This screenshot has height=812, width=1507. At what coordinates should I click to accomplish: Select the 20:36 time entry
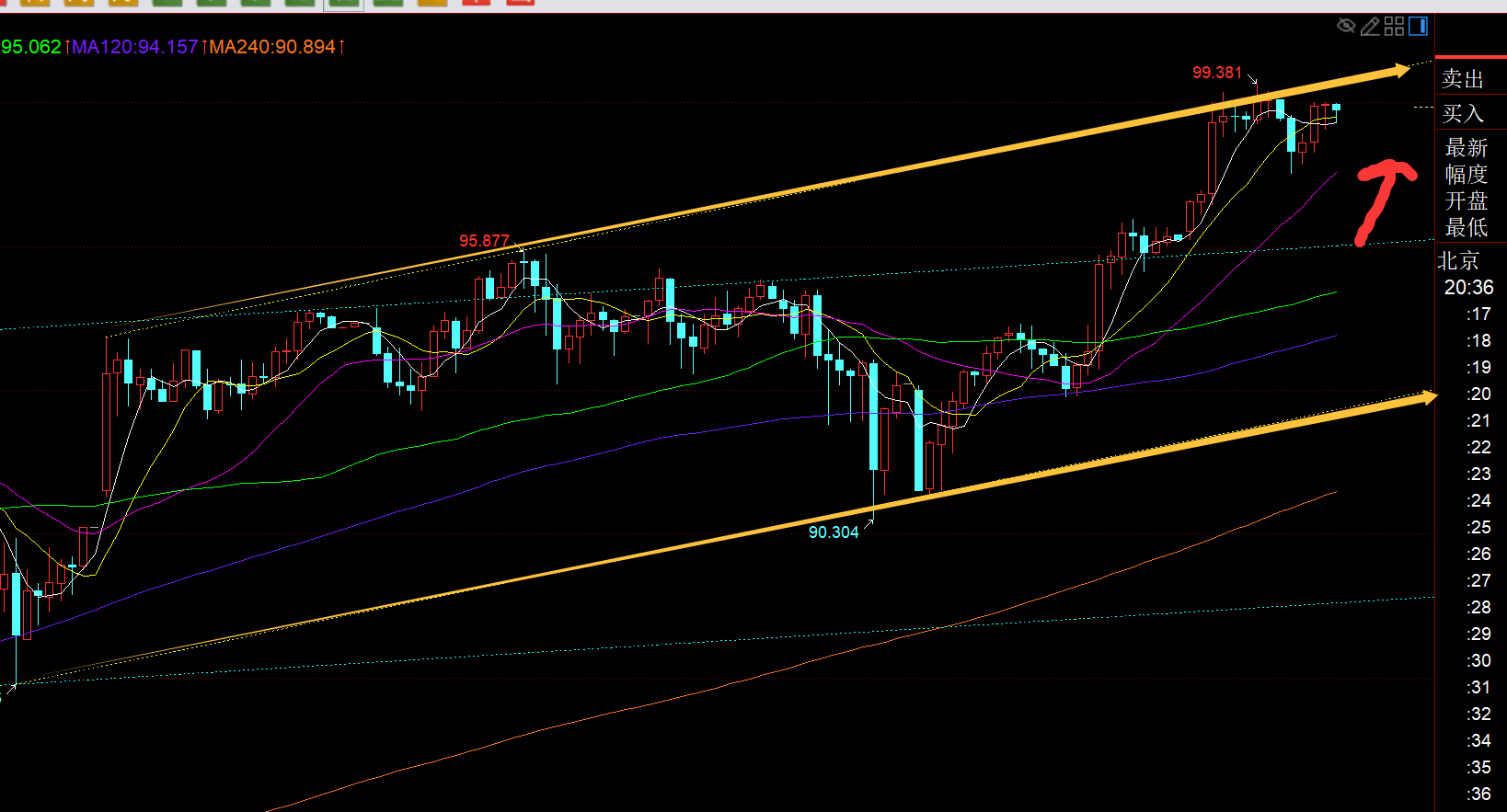pos(1468,288)
